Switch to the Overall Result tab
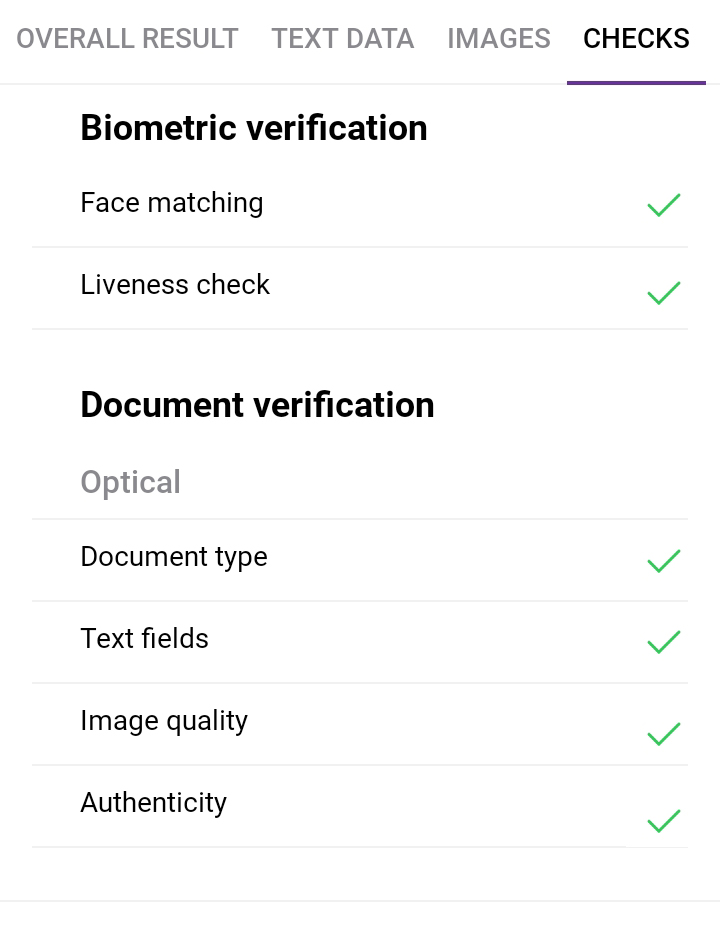The width and height of the screenshot is (720, 950). [x=127, y=39]
